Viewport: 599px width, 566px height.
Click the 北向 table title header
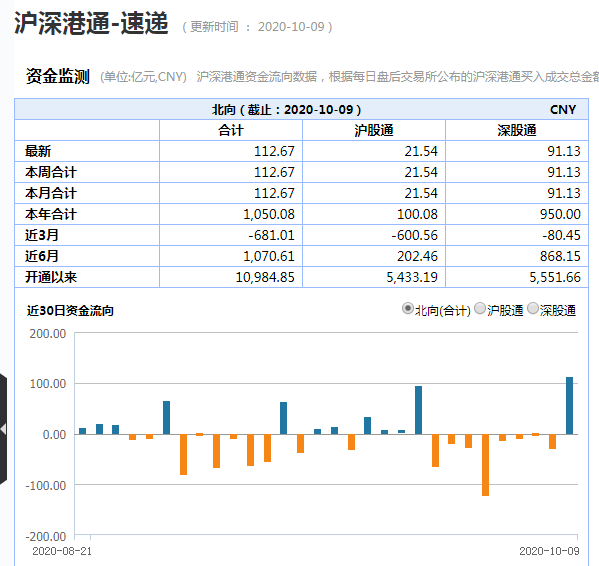pos(287,110)
